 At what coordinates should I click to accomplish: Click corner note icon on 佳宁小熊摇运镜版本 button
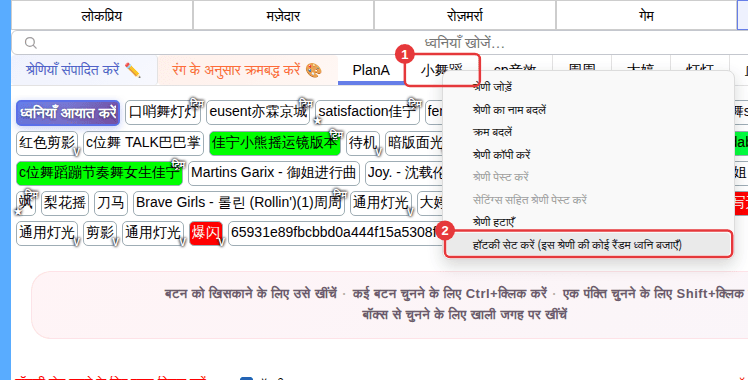(x=336, y=134)
